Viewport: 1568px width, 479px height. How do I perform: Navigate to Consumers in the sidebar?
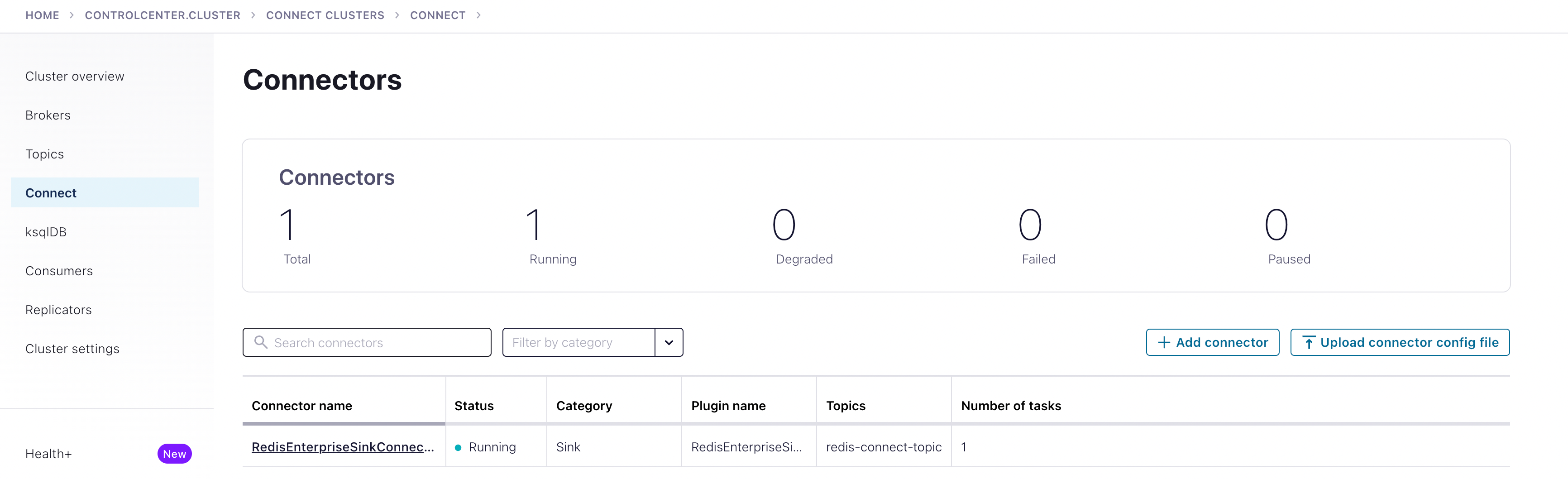click(x=59, y=271)
